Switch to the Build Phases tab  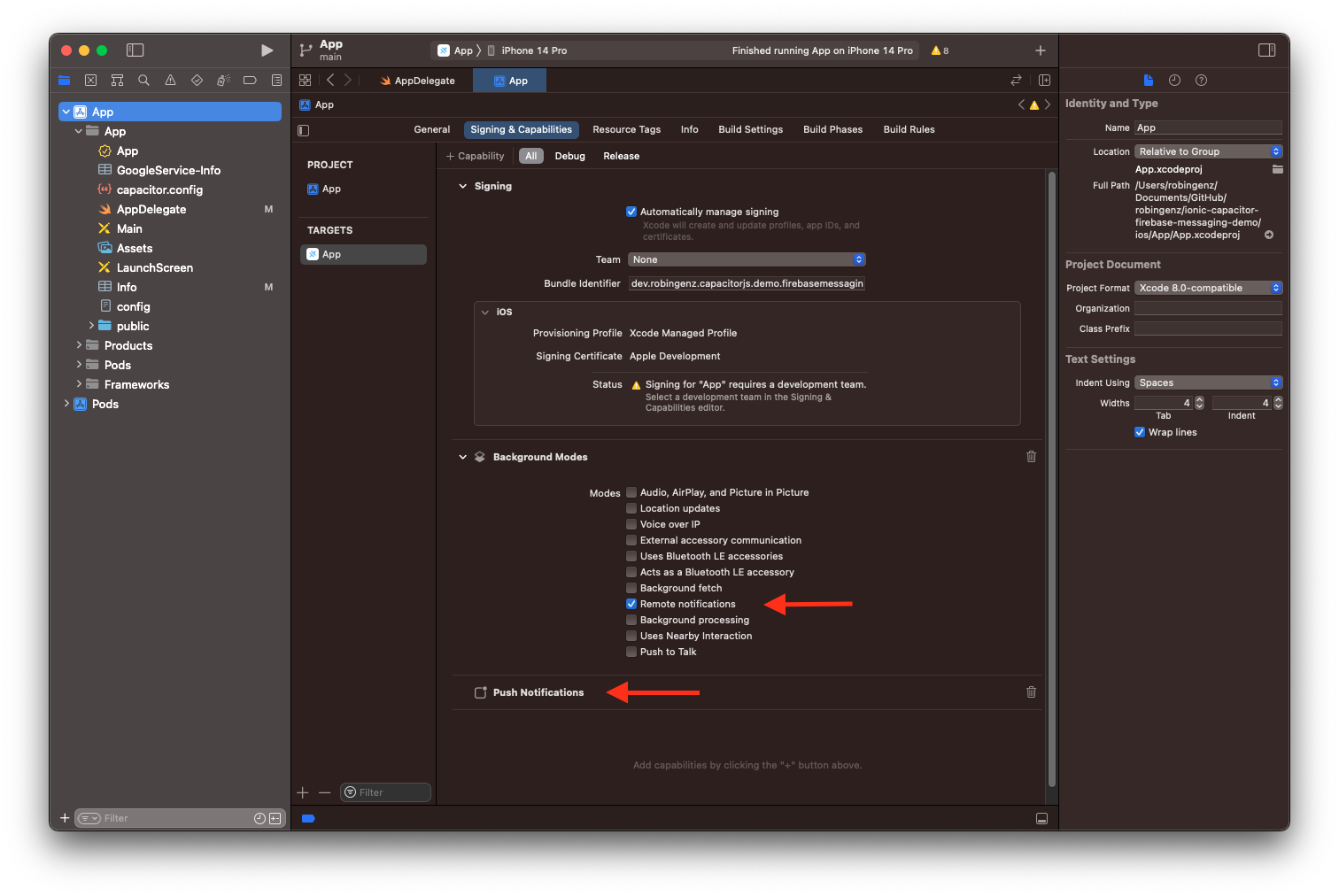(832, 129)
